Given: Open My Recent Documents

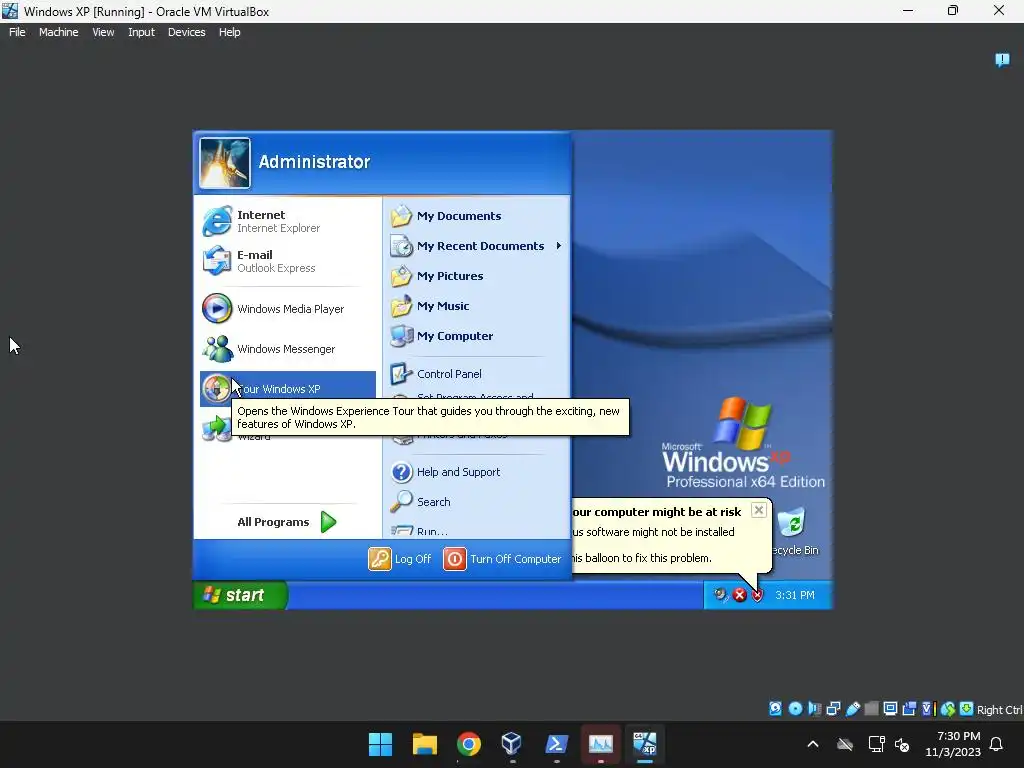Looking at the screenshot, I should click(x=477, y=246).
